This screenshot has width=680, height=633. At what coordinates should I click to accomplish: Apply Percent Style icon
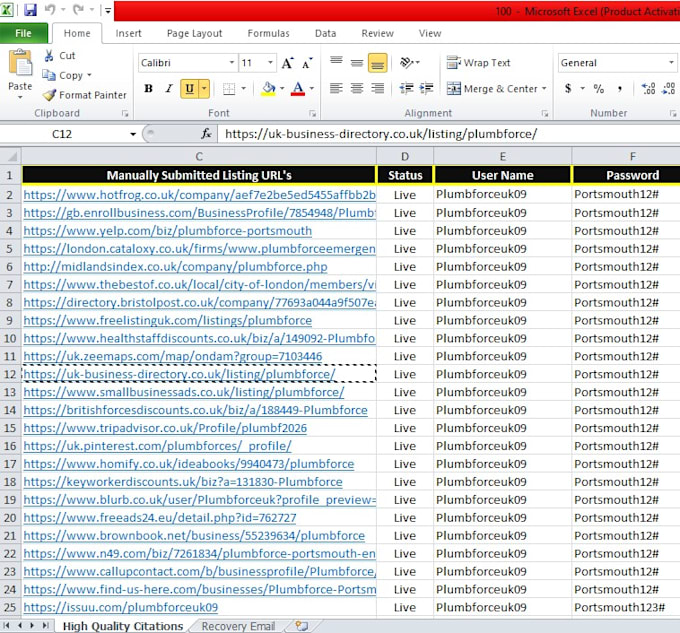click(x=599, y=89)
